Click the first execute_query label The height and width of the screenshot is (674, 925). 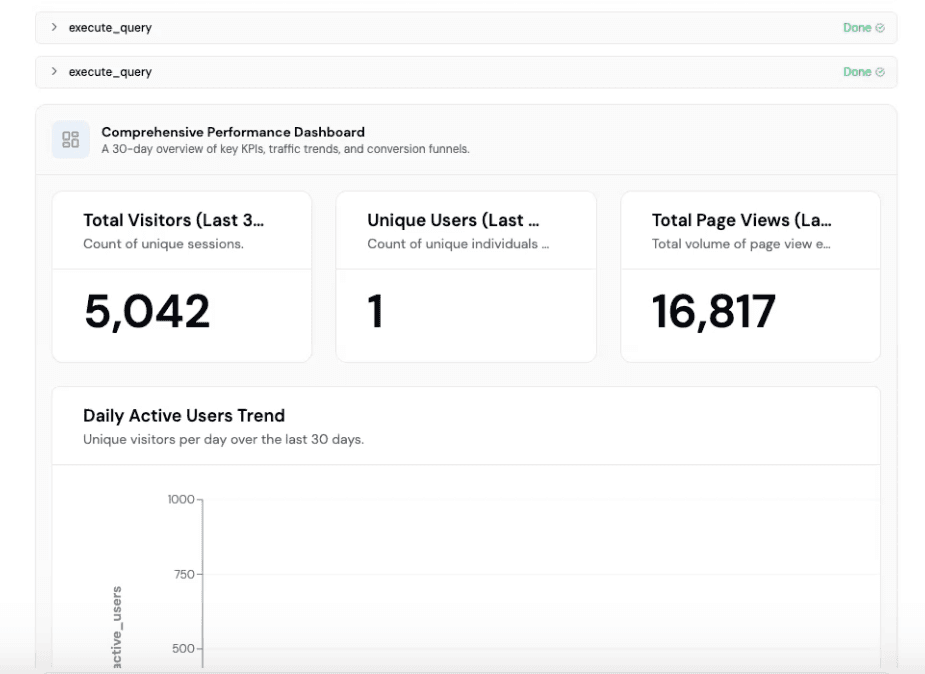click(110, 28)
